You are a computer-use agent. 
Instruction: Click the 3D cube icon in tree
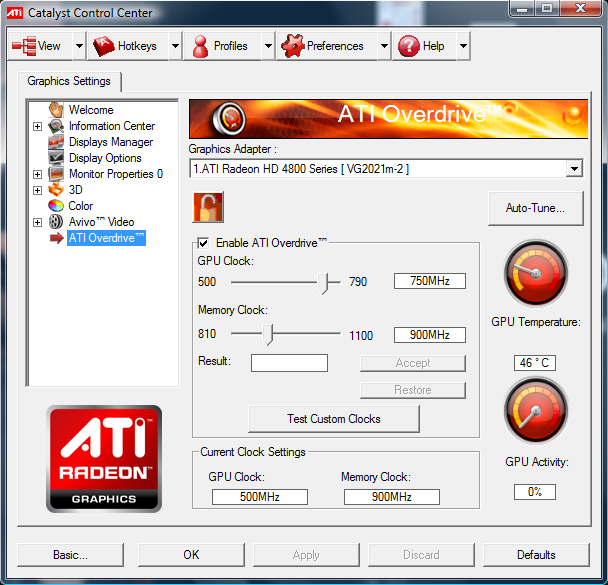(56, 190)
